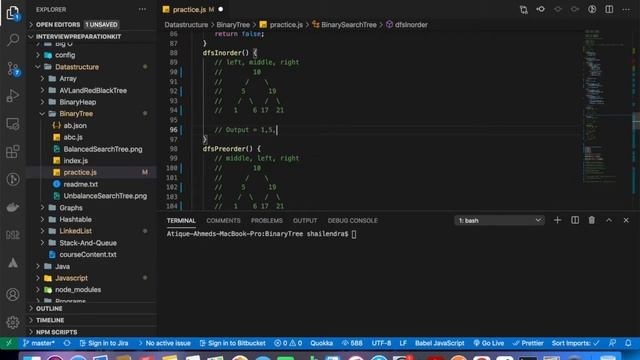Click the compare changes icon in editor toolbar

click(524, 9)
